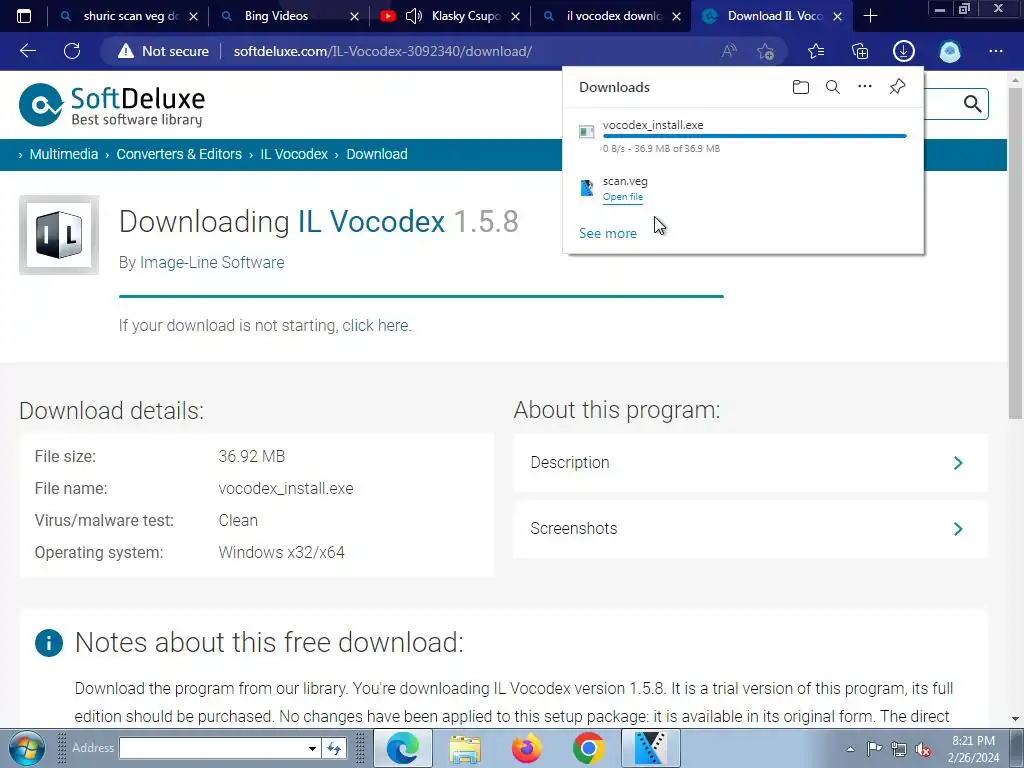Click the taskbar Address go button
Screen dimensions: 1024x768
point(334,748)
